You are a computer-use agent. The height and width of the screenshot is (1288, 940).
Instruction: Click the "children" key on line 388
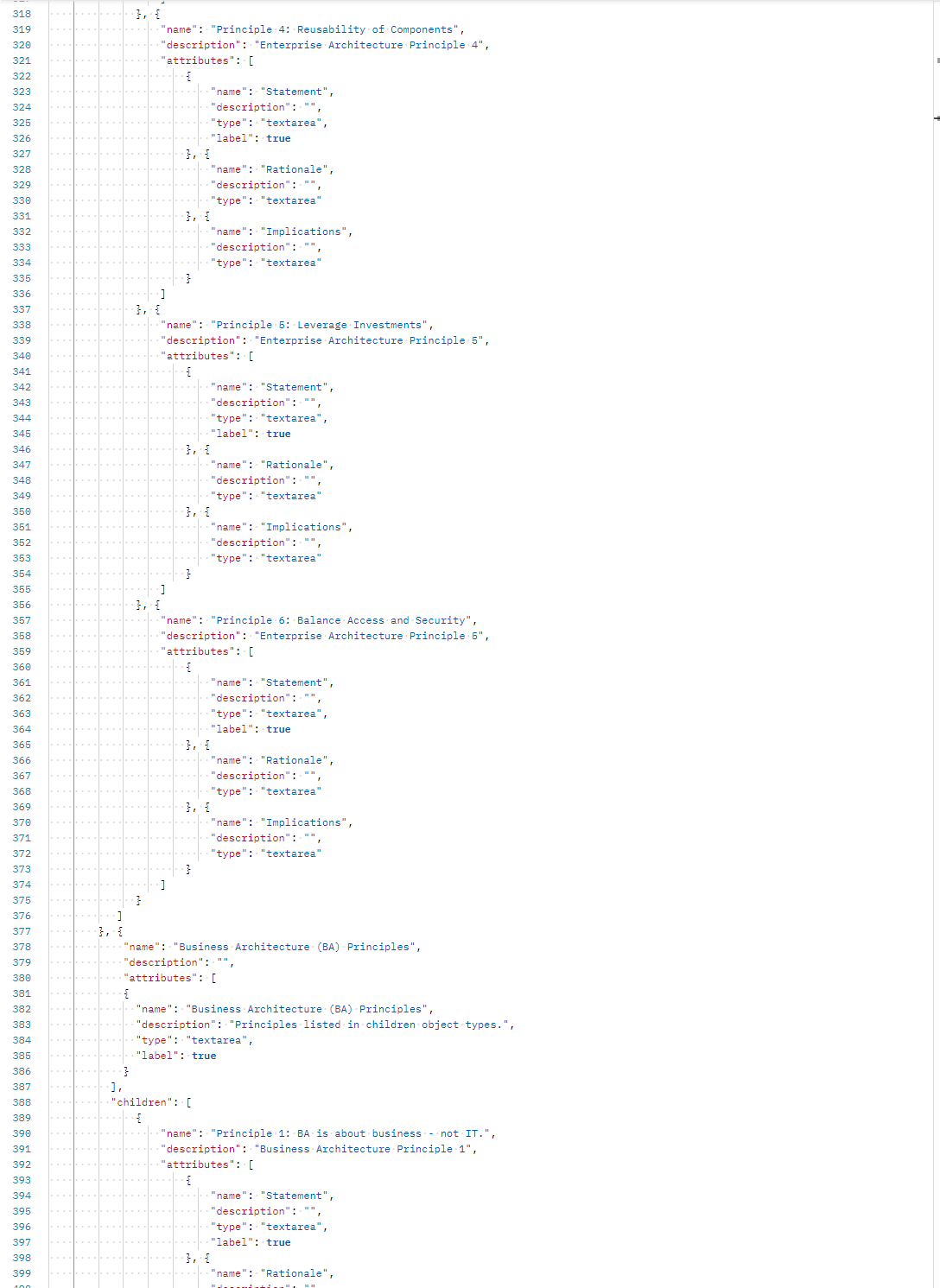point(143,1102)
